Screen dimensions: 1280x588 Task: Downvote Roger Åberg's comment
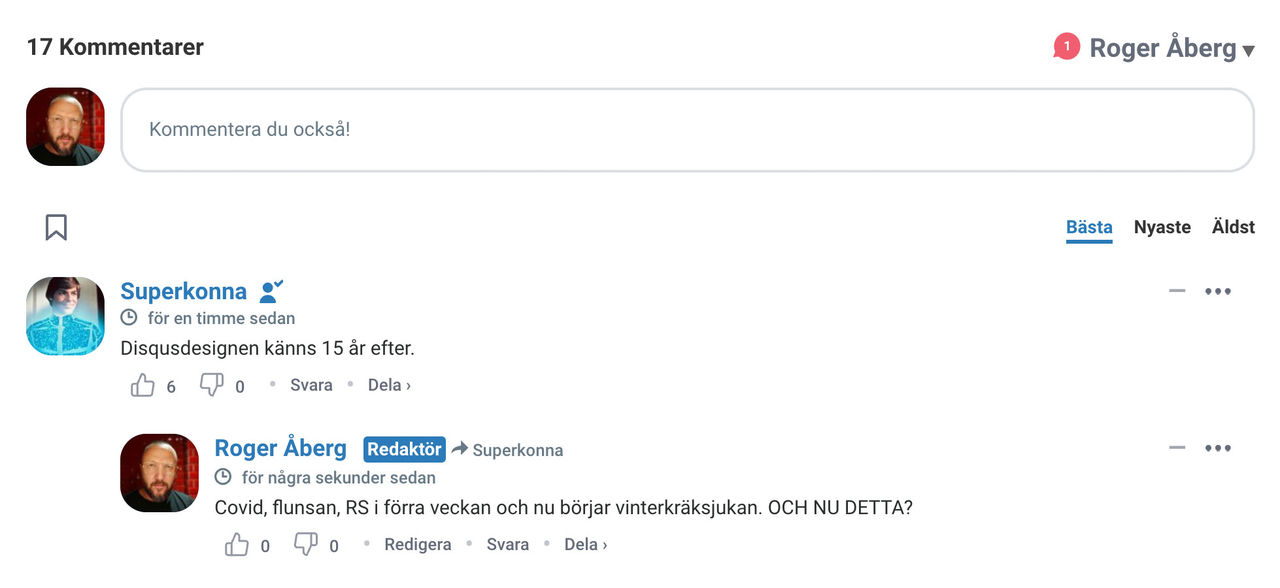(305, 543)
